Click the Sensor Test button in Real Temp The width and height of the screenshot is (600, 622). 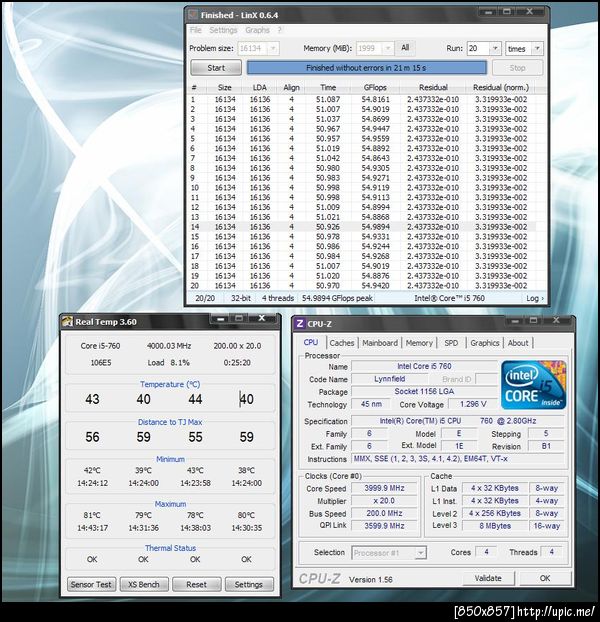point(91,584)
